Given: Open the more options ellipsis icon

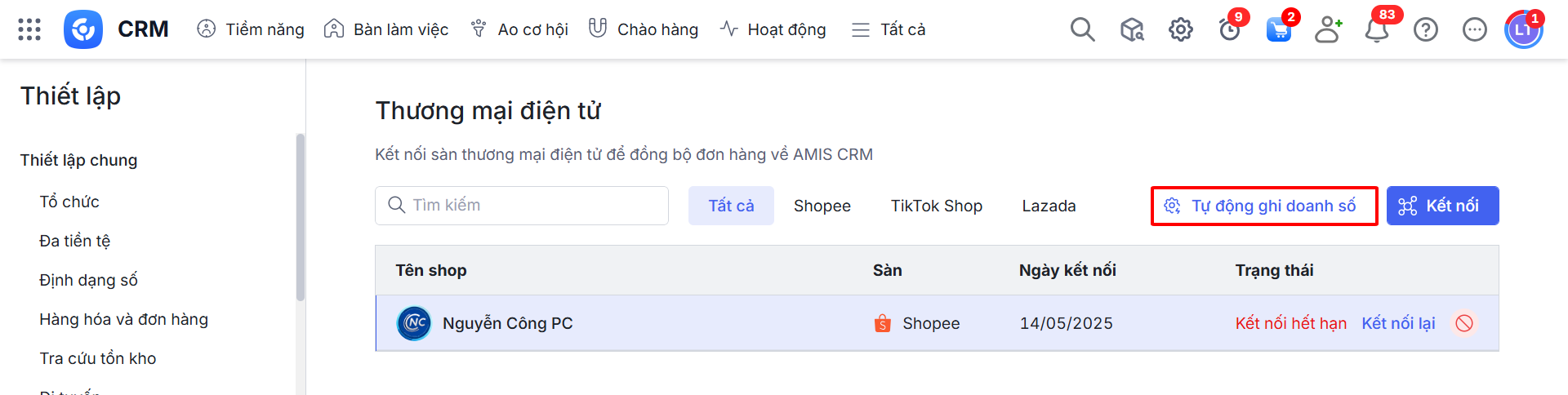Looking at the screenshot, I should pyautogui.click(x=1475, y=30).
